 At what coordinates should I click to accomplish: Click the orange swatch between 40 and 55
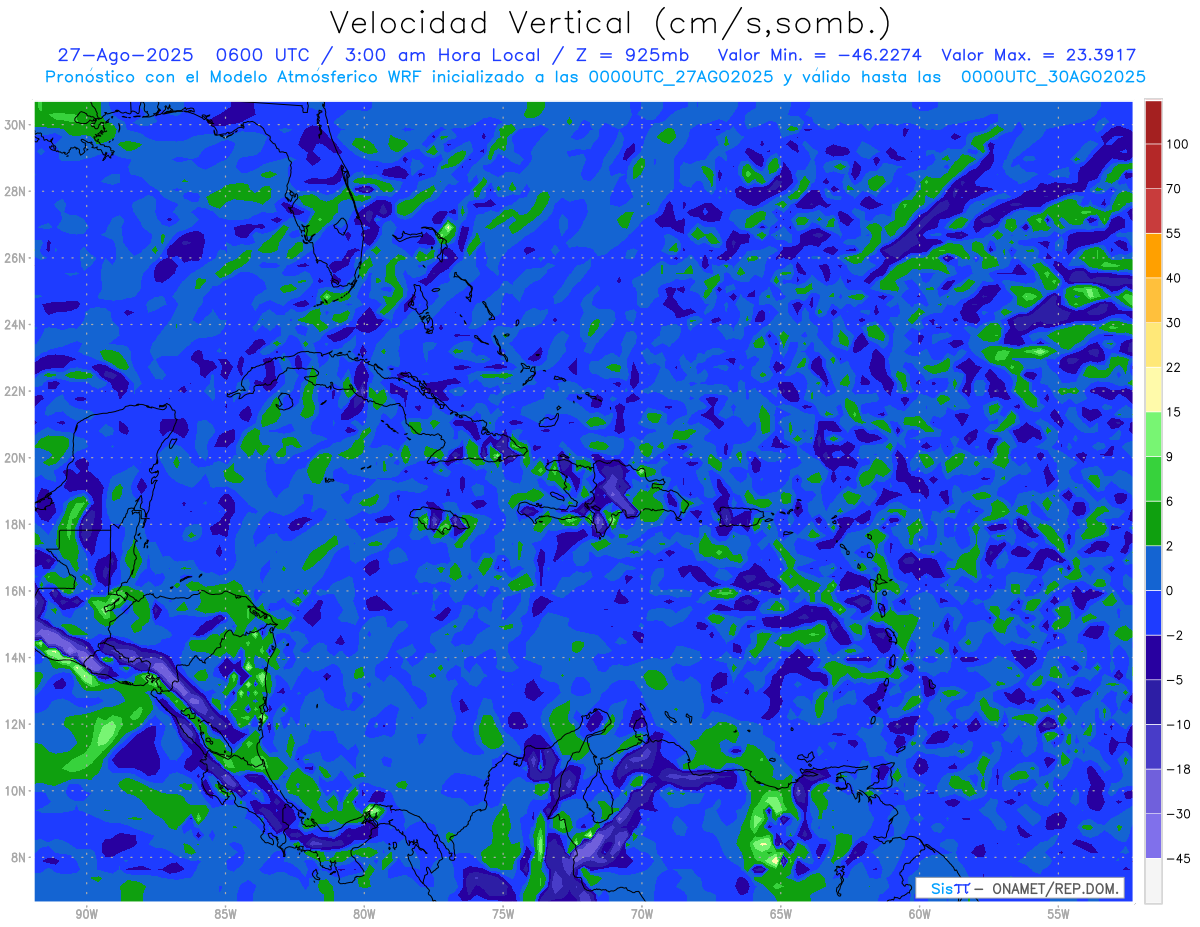(x=1153, y=255)
